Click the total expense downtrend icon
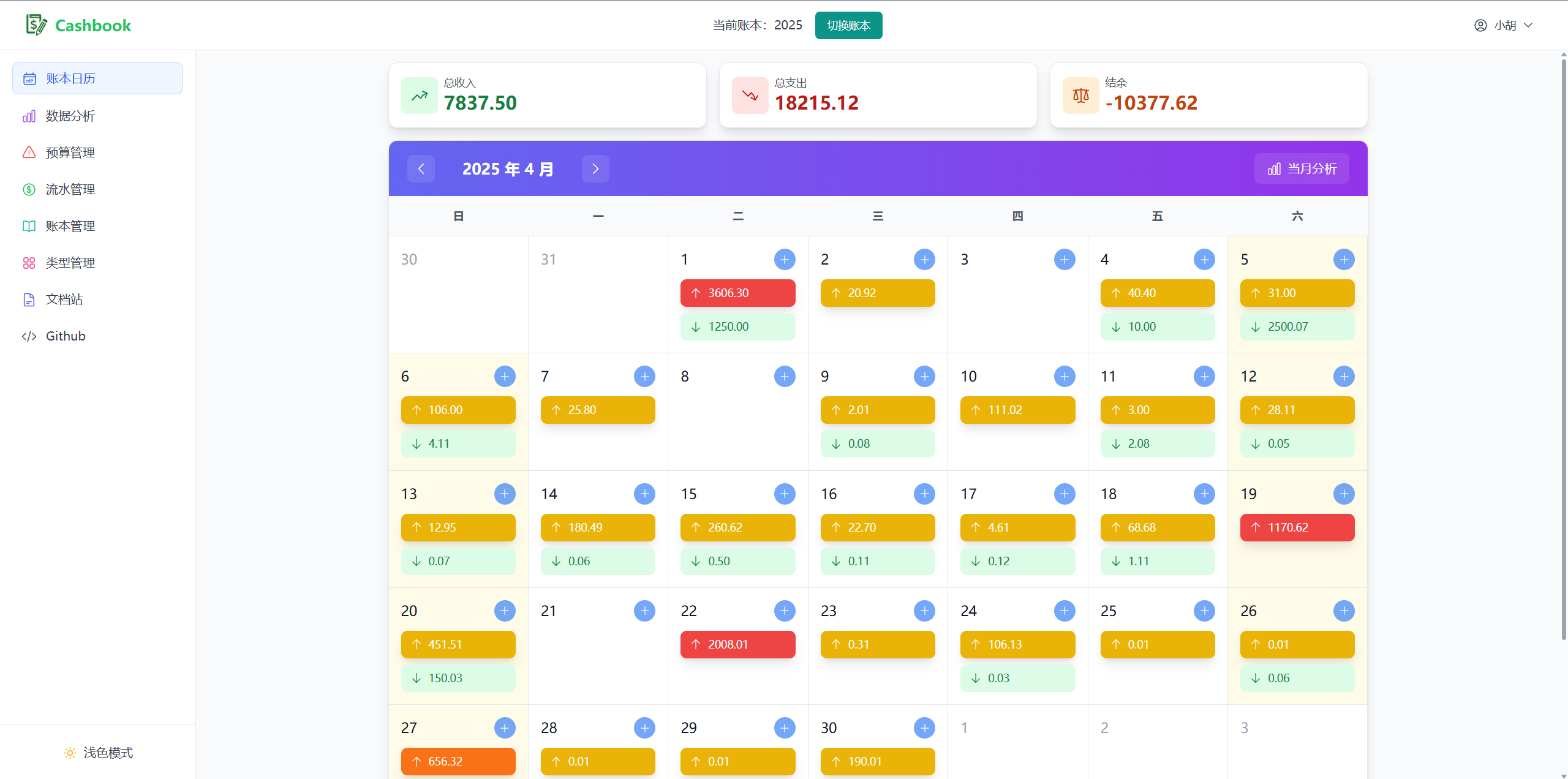Image resolution: width=1568 pixels, height=779 pixels. (750, 96)
